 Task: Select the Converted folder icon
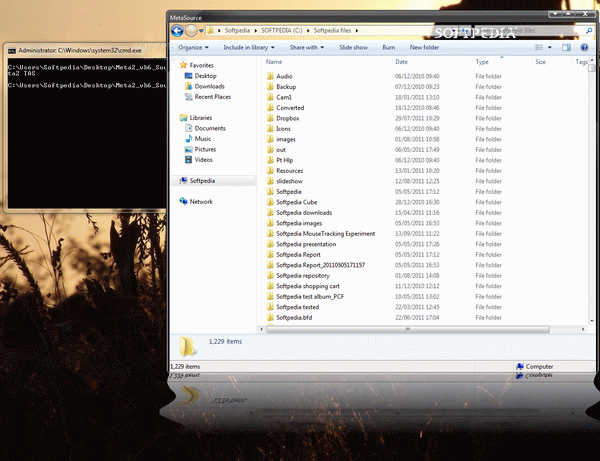[270, 108]
